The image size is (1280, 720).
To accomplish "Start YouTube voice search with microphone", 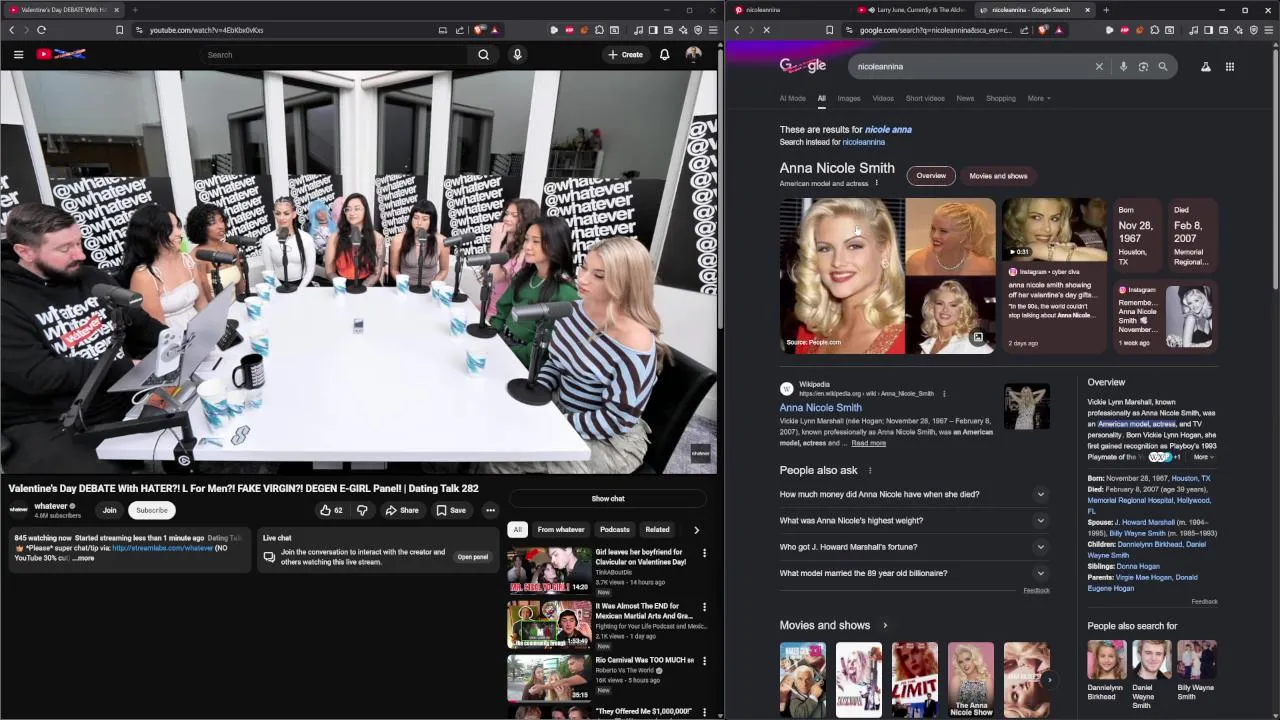I will (517, 55).
